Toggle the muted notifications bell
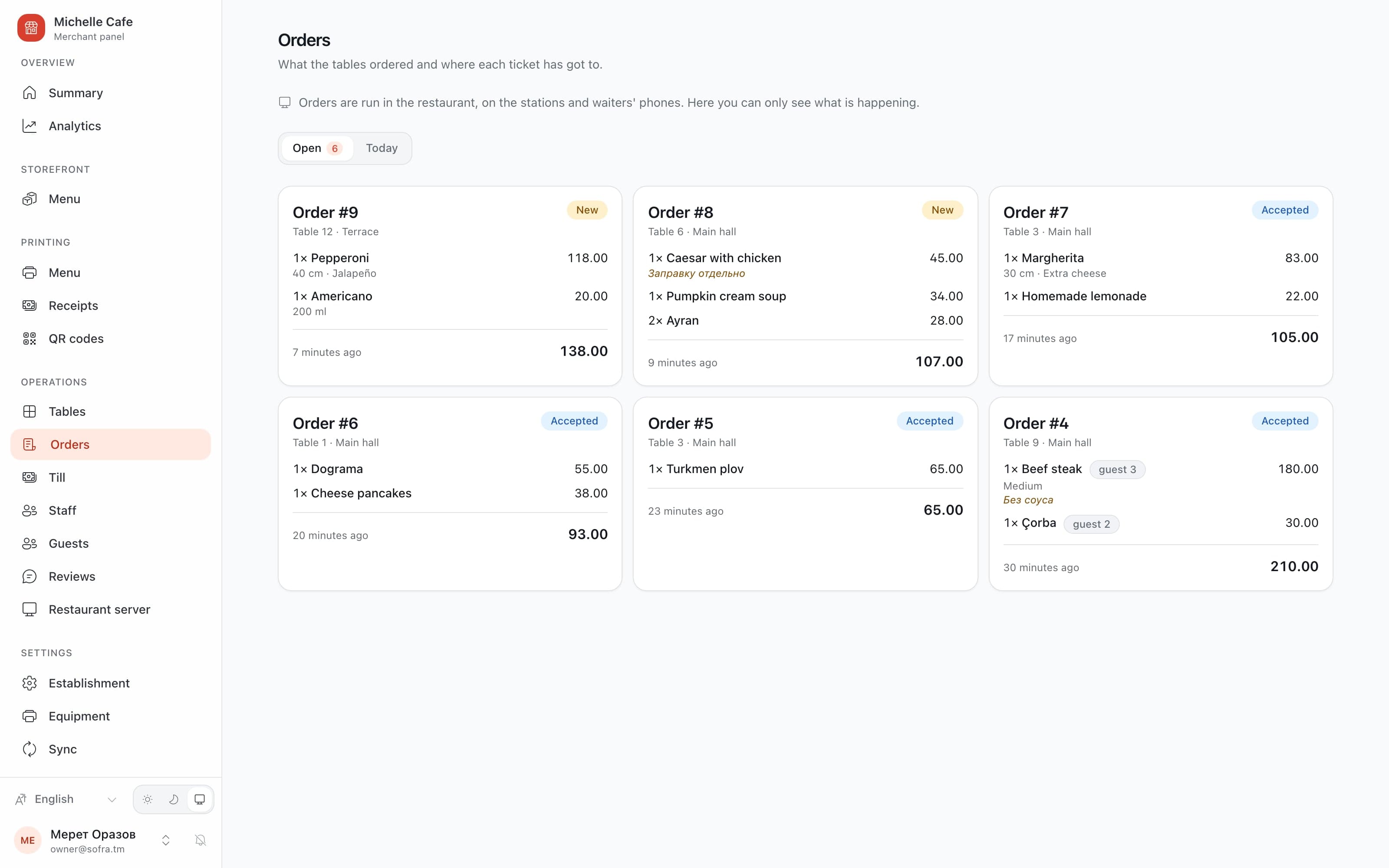Image resolution: width=1389 pixels, height=868 pixels. [x=200, y=841]
